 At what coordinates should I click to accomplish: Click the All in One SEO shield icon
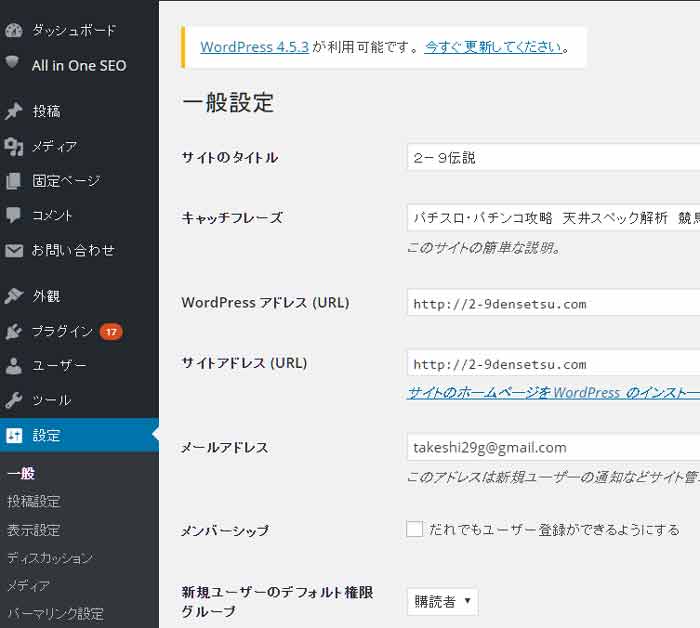pyautogui.click(x=12, y=62)
